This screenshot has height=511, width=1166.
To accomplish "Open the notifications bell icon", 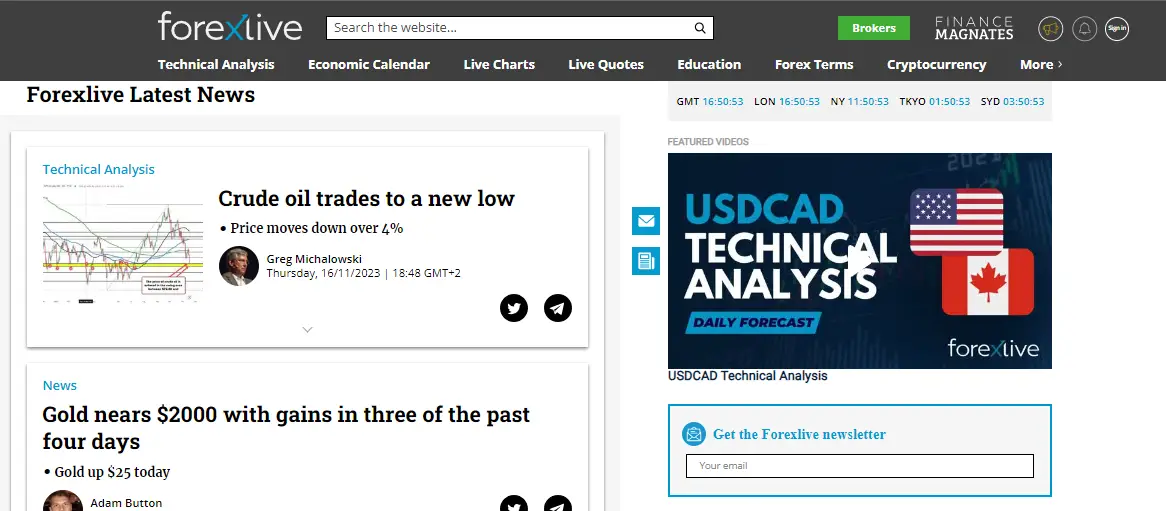I will pos(1084,29).
